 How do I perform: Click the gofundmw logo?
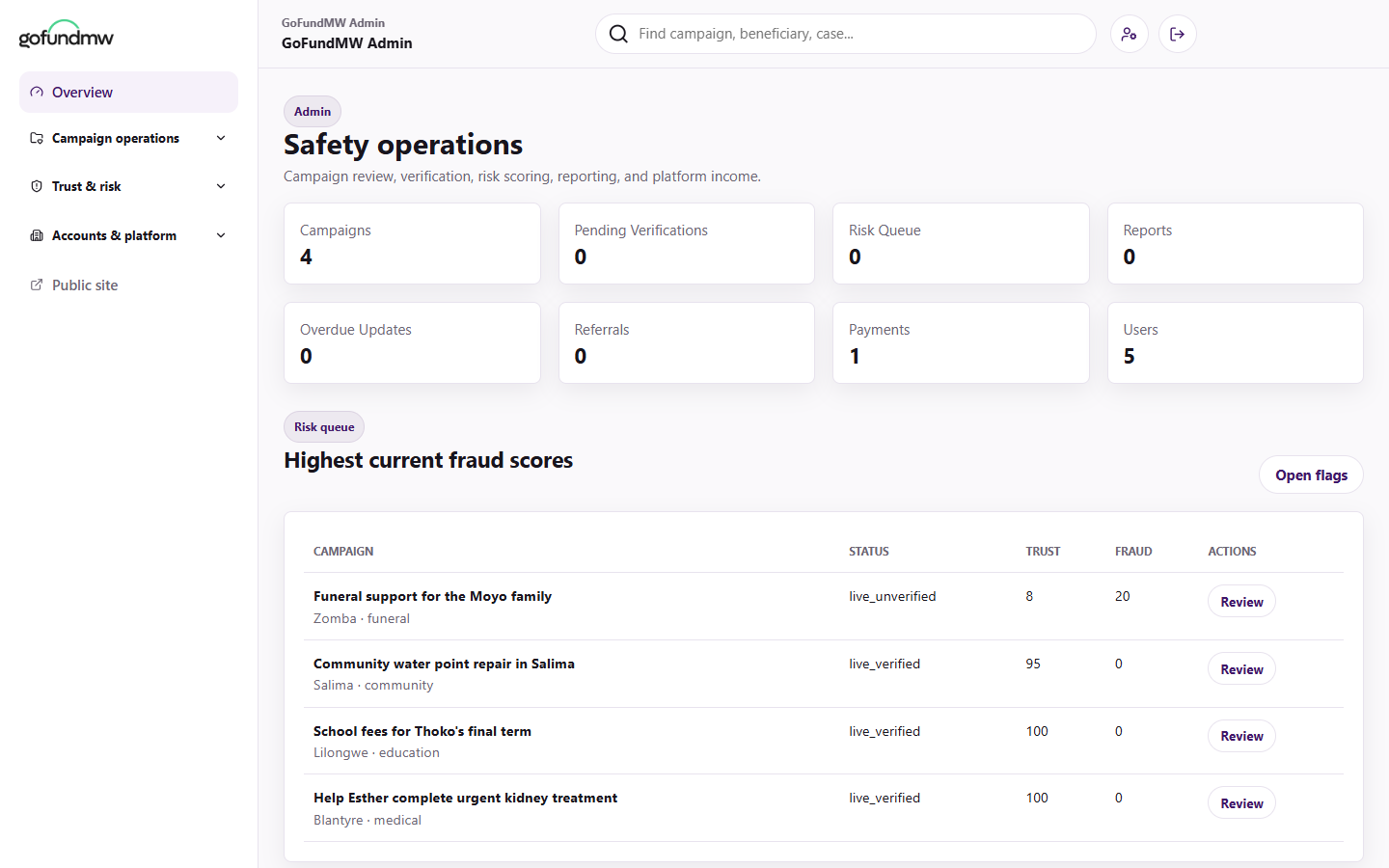point(67,34)
